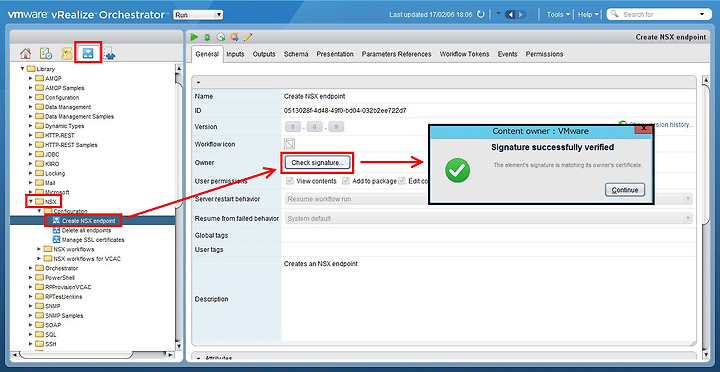Click Continue in the signature dialog
The width and height of the screenshot is (720, 372).
click(625, 190)
